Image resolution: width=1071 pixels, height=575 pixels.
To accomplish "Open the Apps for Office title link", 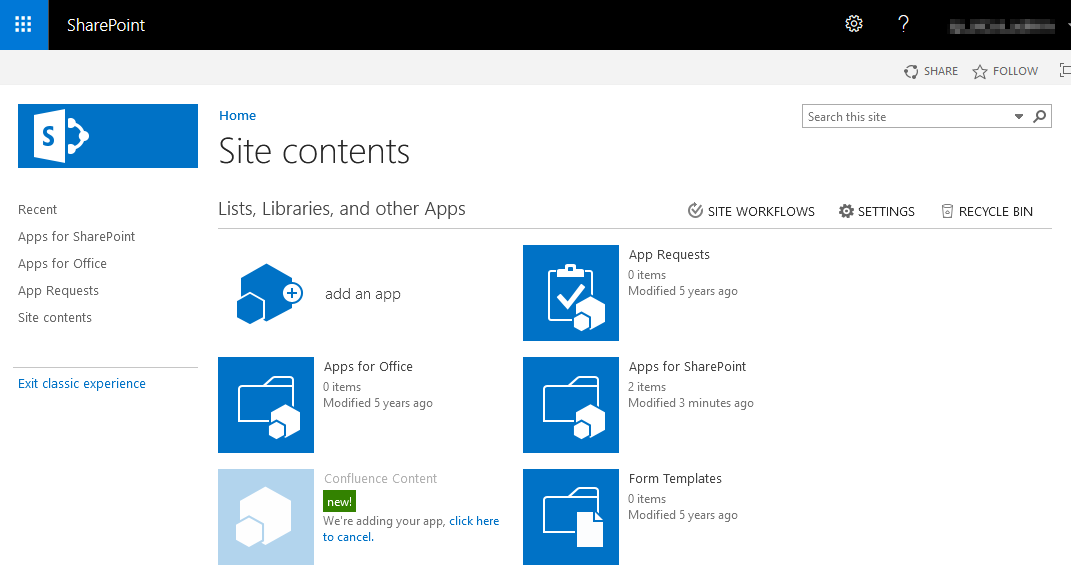I will (x=368, y=367).
